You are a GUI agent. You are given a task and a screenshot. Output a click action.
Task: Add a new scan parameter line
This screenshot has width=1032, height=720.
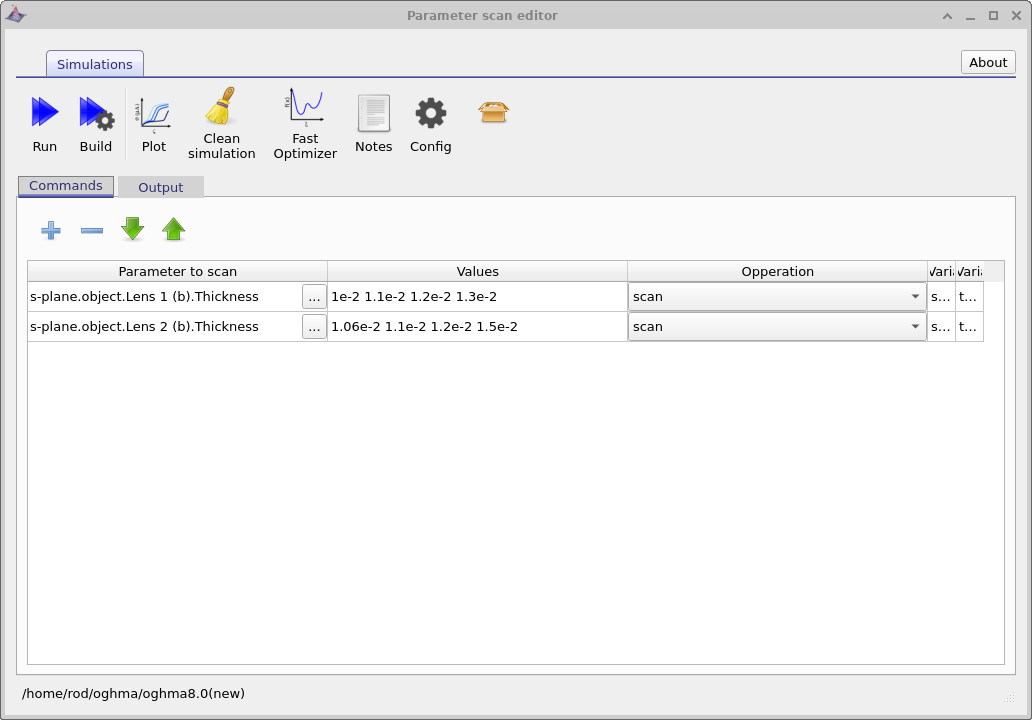[x=50, y=230]
